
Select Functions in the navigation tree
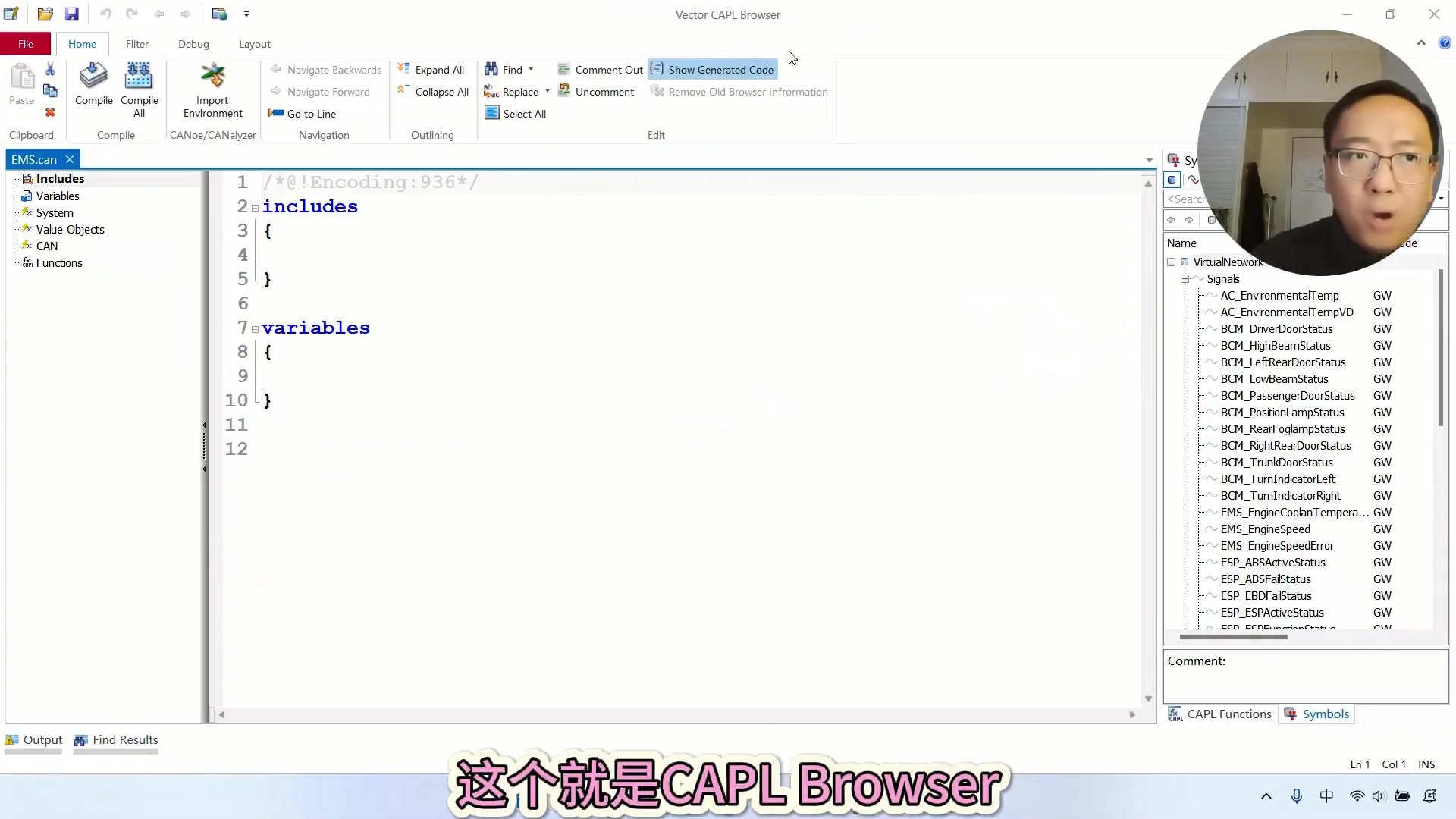59,263
